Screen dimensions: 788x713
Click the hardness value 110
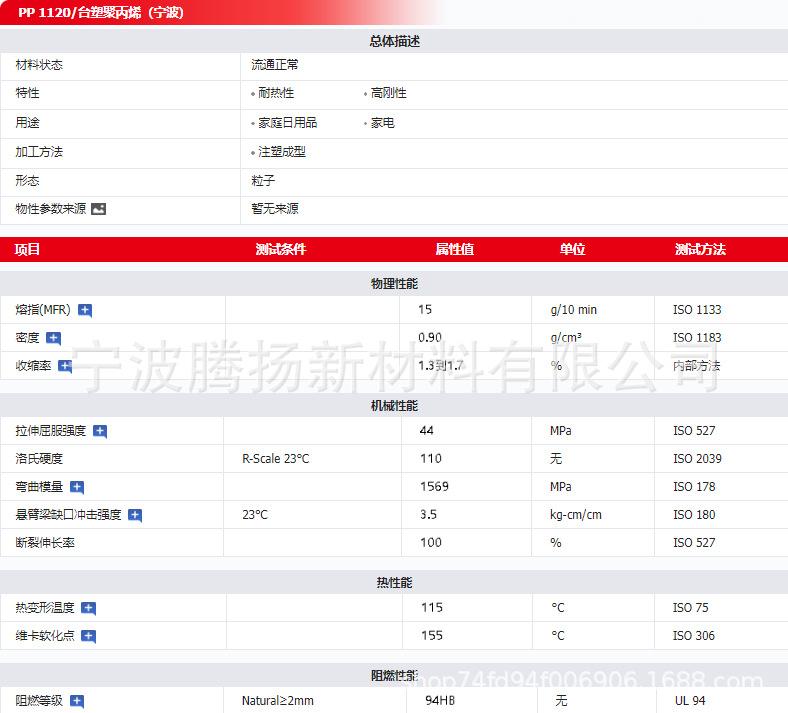click(x=431, y=459)
